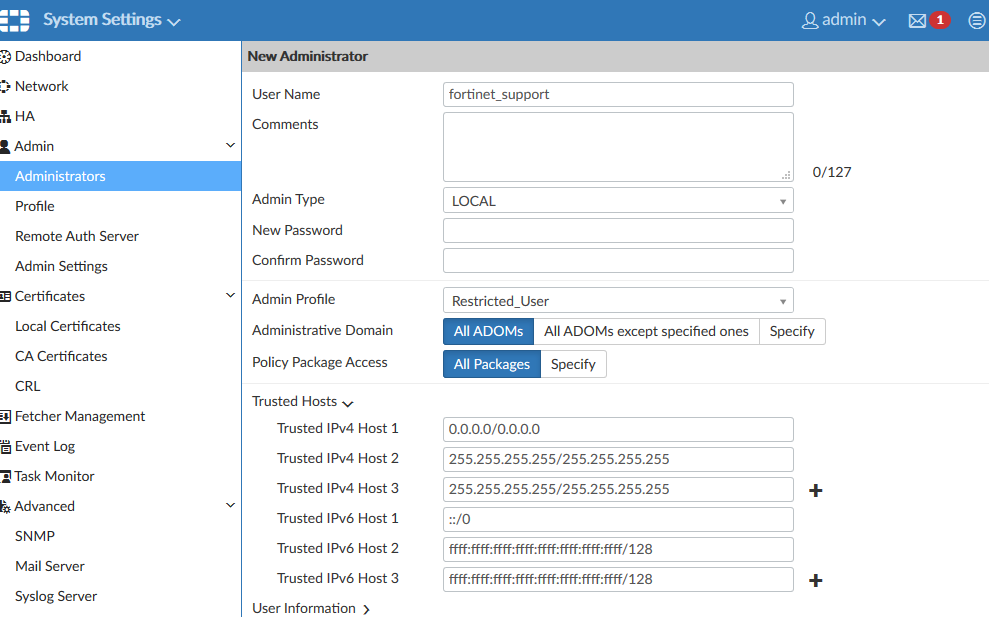
Task: Open the Admin Profile dropdown
Action: click(x=618, y=301)
